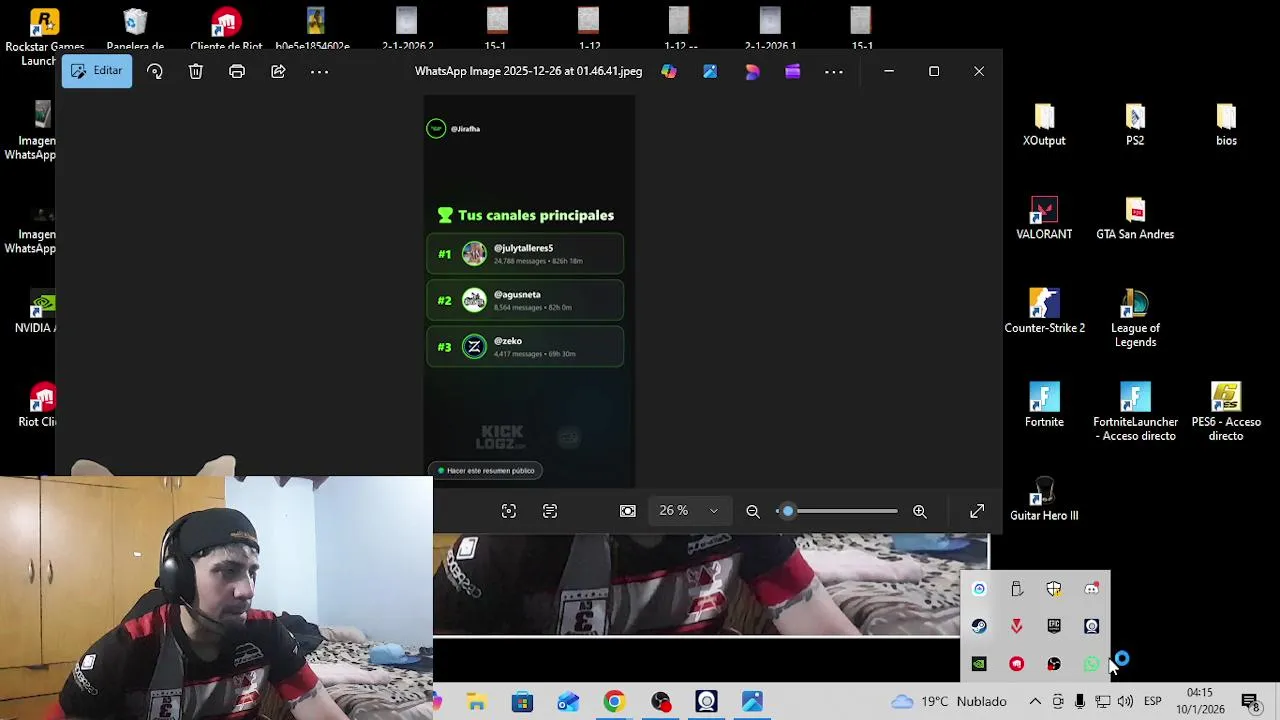
Task: Select FortniteLauncher - Acceso directo icon
Action: tap(1135, 412)
